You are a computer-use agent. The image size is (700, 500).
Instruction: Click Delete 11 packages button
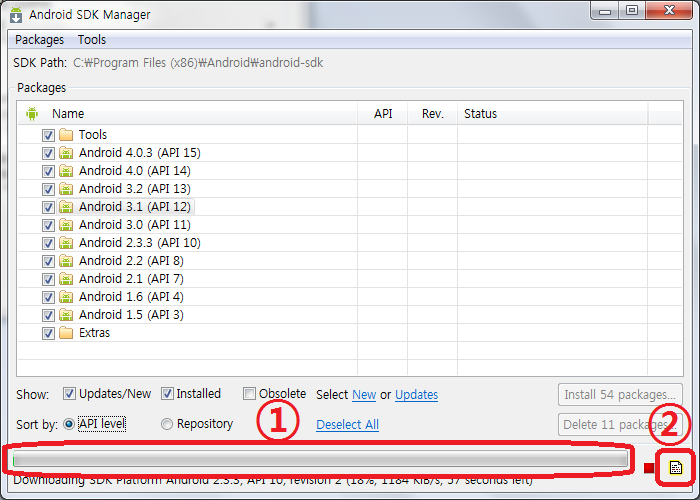(x=620, y=425)
